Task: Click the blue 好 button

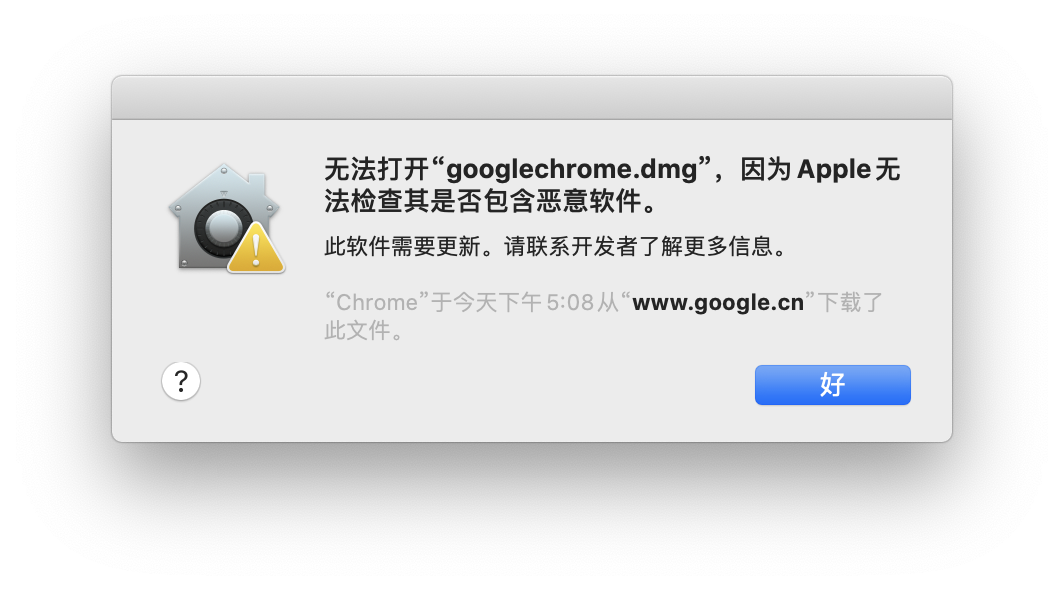Action: pos(833,385)
